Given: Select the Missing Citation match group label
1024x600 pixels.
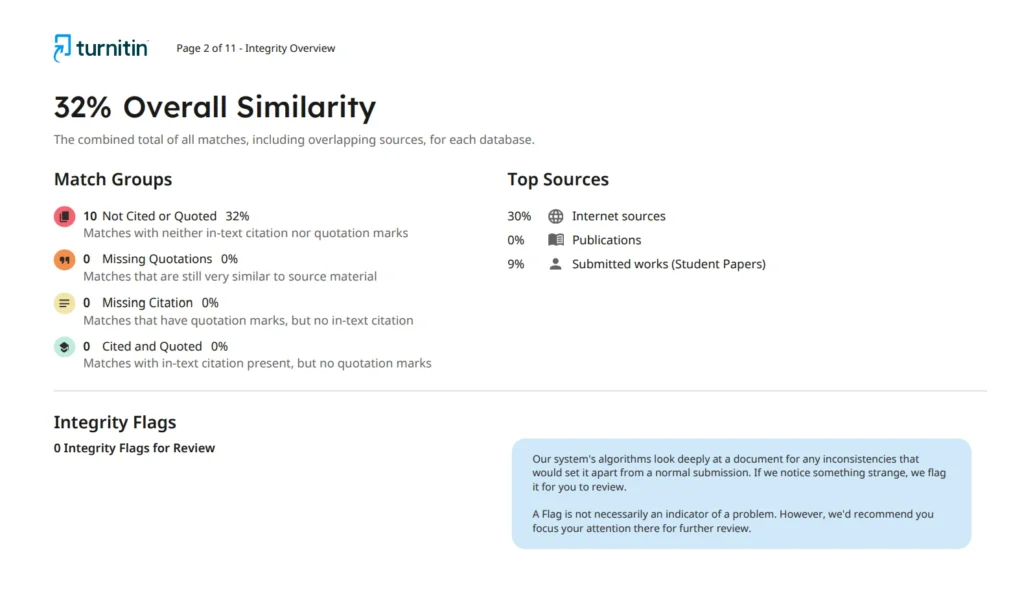Looking at the screenshot, I should tap(147, 303).
